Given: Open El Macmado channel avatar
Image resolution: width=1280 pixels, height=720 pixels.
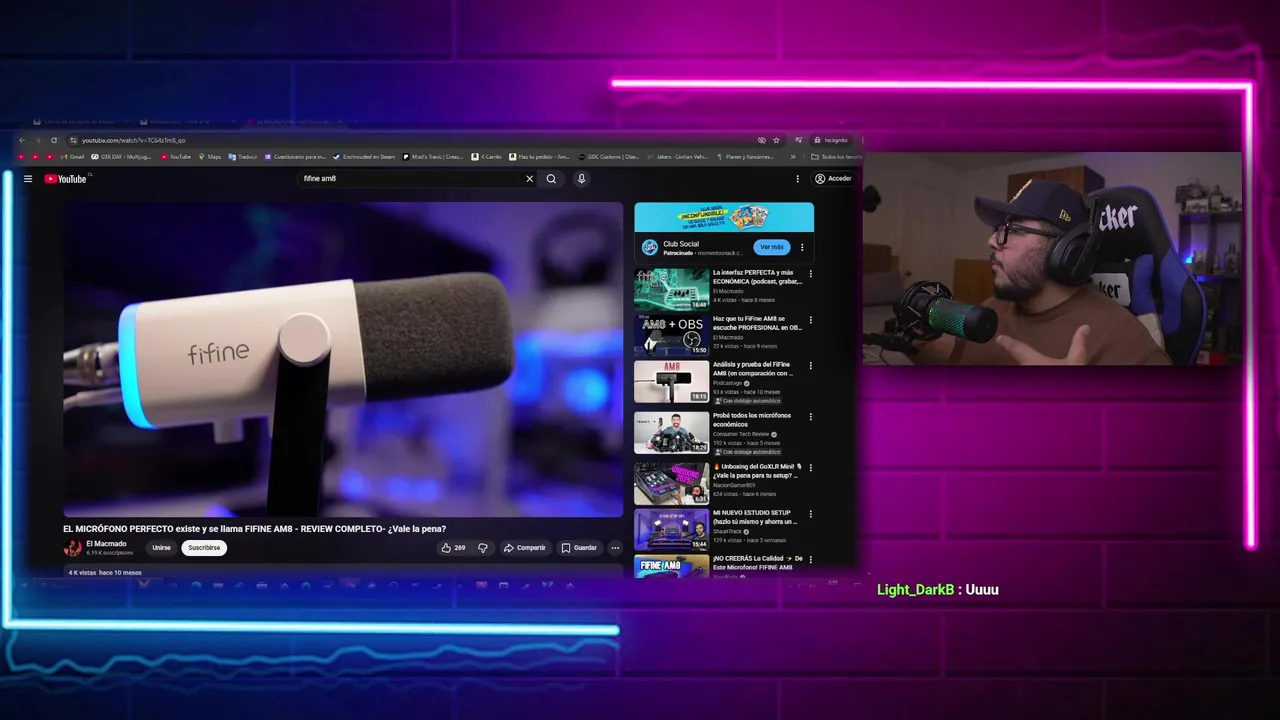Looking at the screenshot, I should point(73,548).
